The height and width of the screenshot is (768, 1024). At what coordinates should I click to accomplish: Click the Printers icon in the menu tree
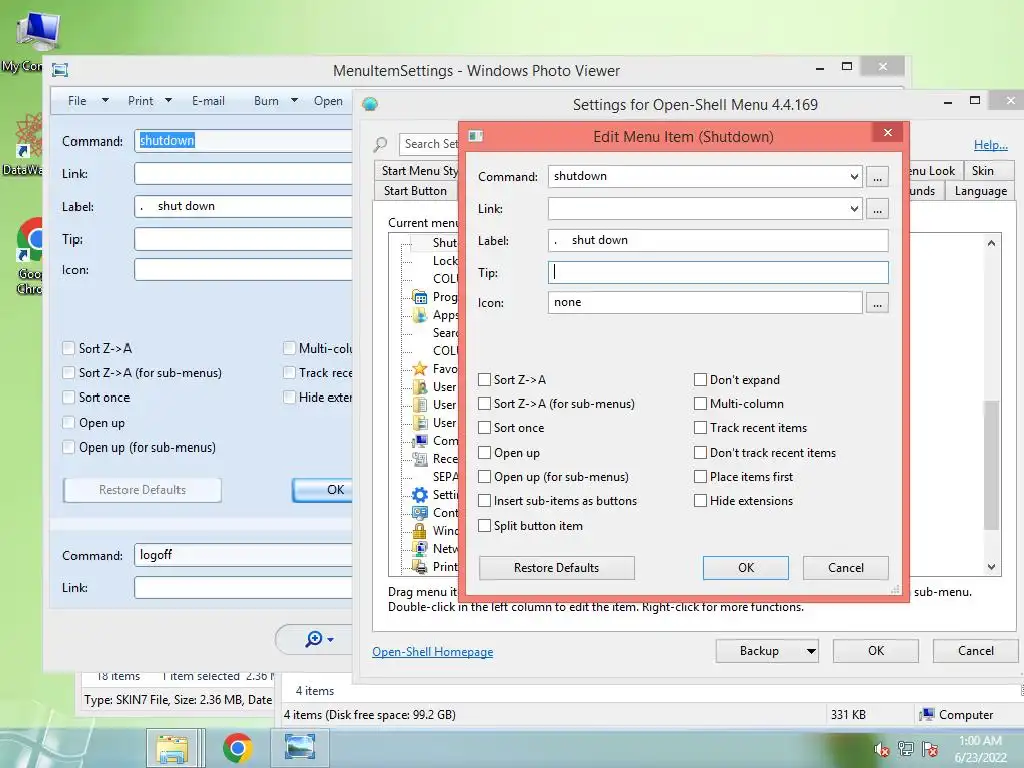[x=420, y=566]
